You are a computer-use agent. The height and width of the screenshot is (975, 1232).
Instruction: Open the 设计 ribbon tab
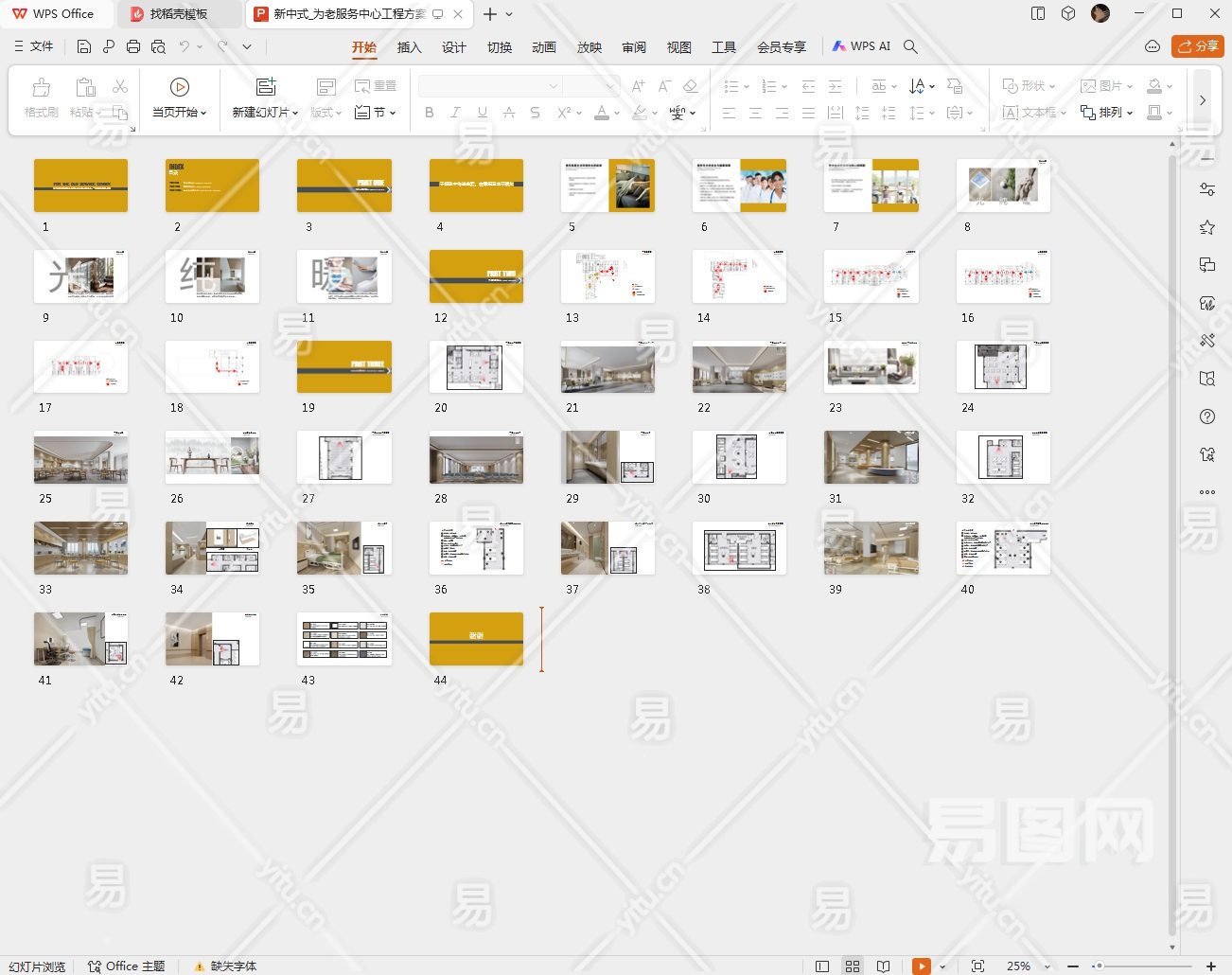pos(454,47)
